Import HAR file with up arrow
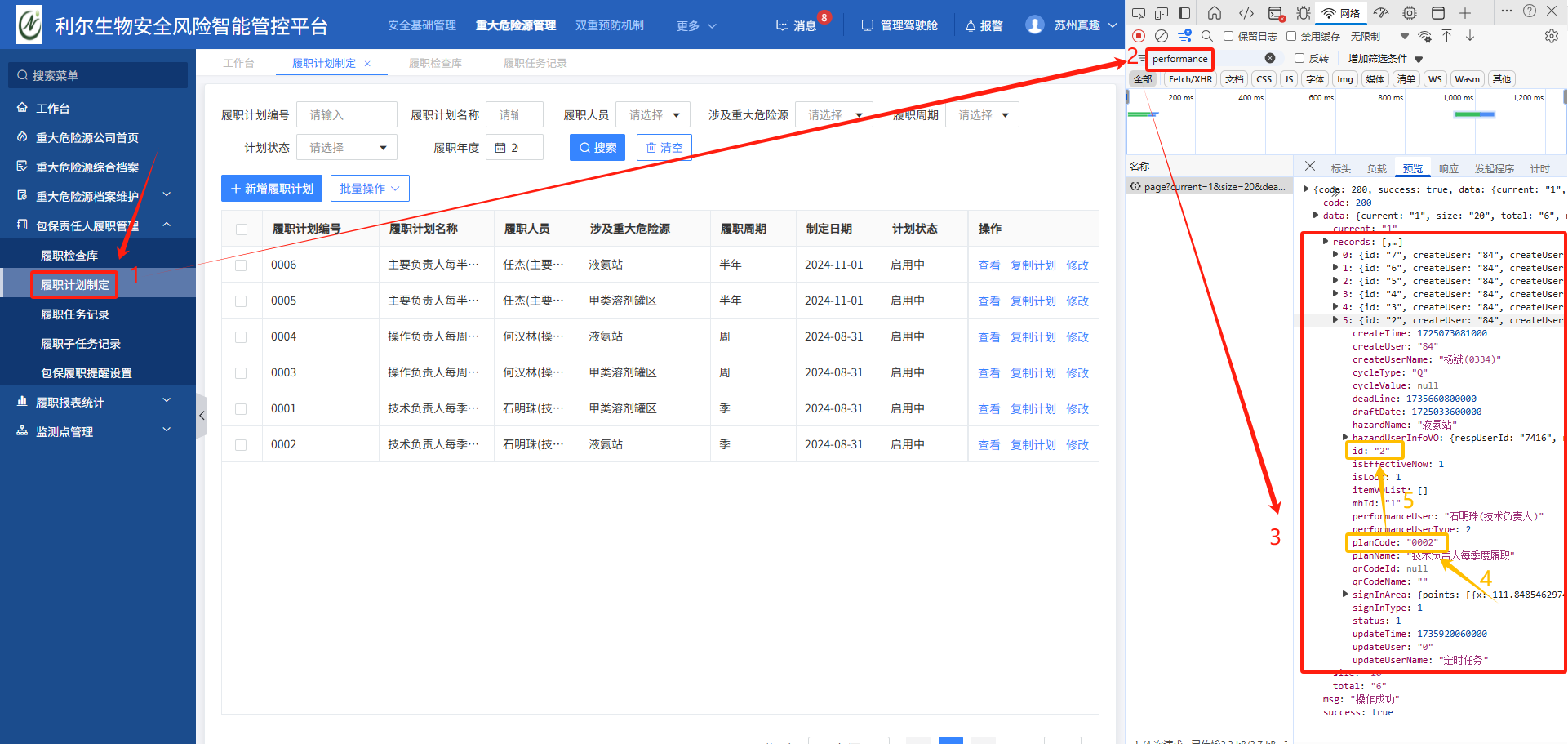 tap(1446, 36)
